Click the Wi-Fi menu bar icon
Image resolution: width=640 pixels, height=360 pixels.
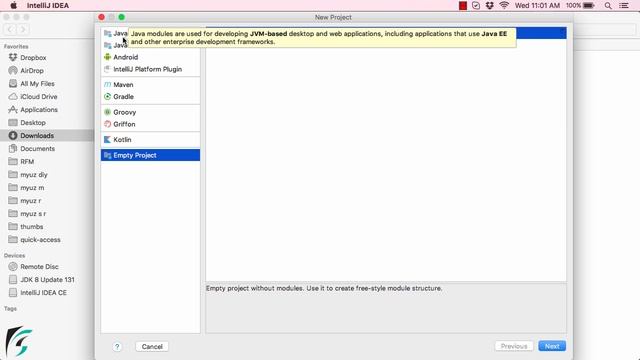pyautogui.click(x=504, y=5)
